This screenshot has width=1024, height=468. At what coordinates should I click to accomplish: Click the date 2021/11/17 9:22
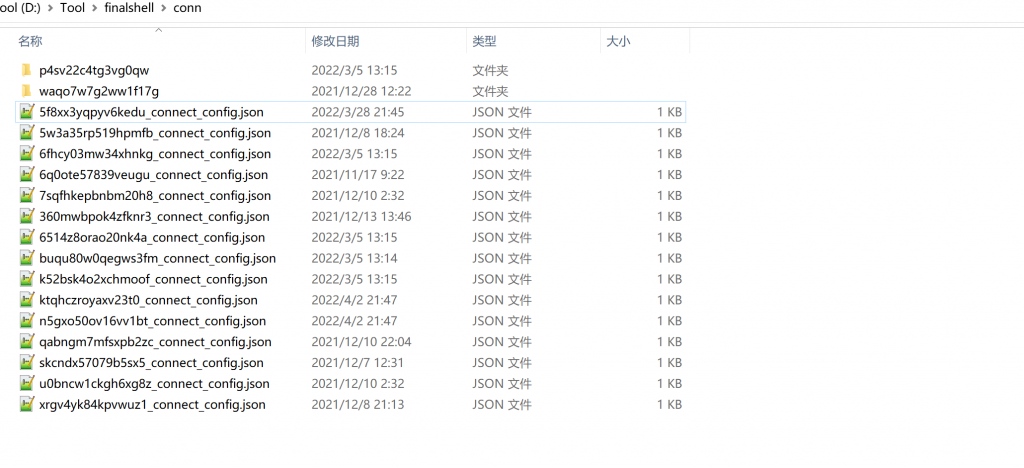tap(358, 174)
